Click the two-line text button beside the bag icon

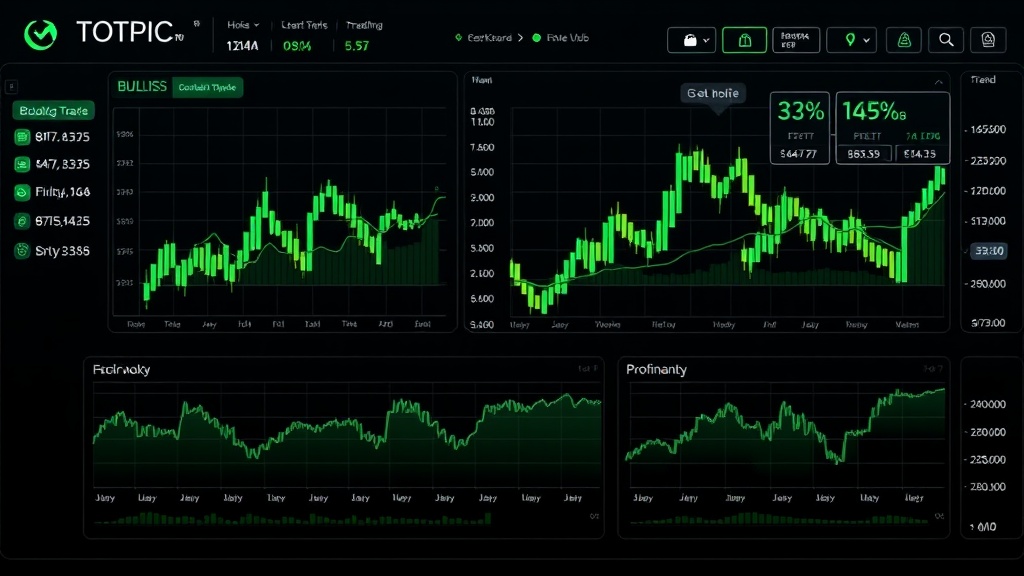pyautogui.click(x=796, y=40)
